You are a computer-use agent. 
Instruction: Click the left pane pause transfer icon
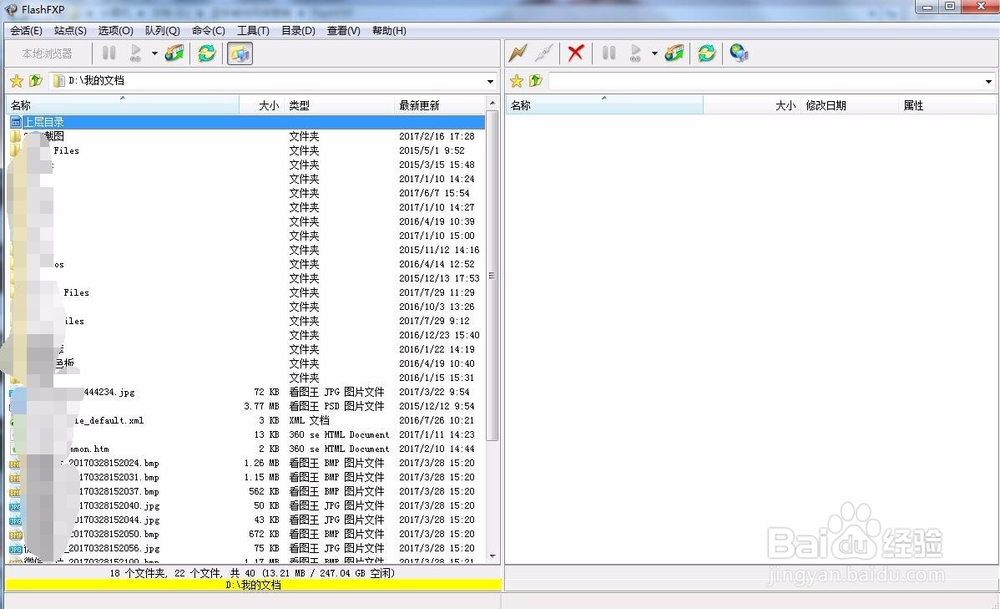(x=109, y=53)
